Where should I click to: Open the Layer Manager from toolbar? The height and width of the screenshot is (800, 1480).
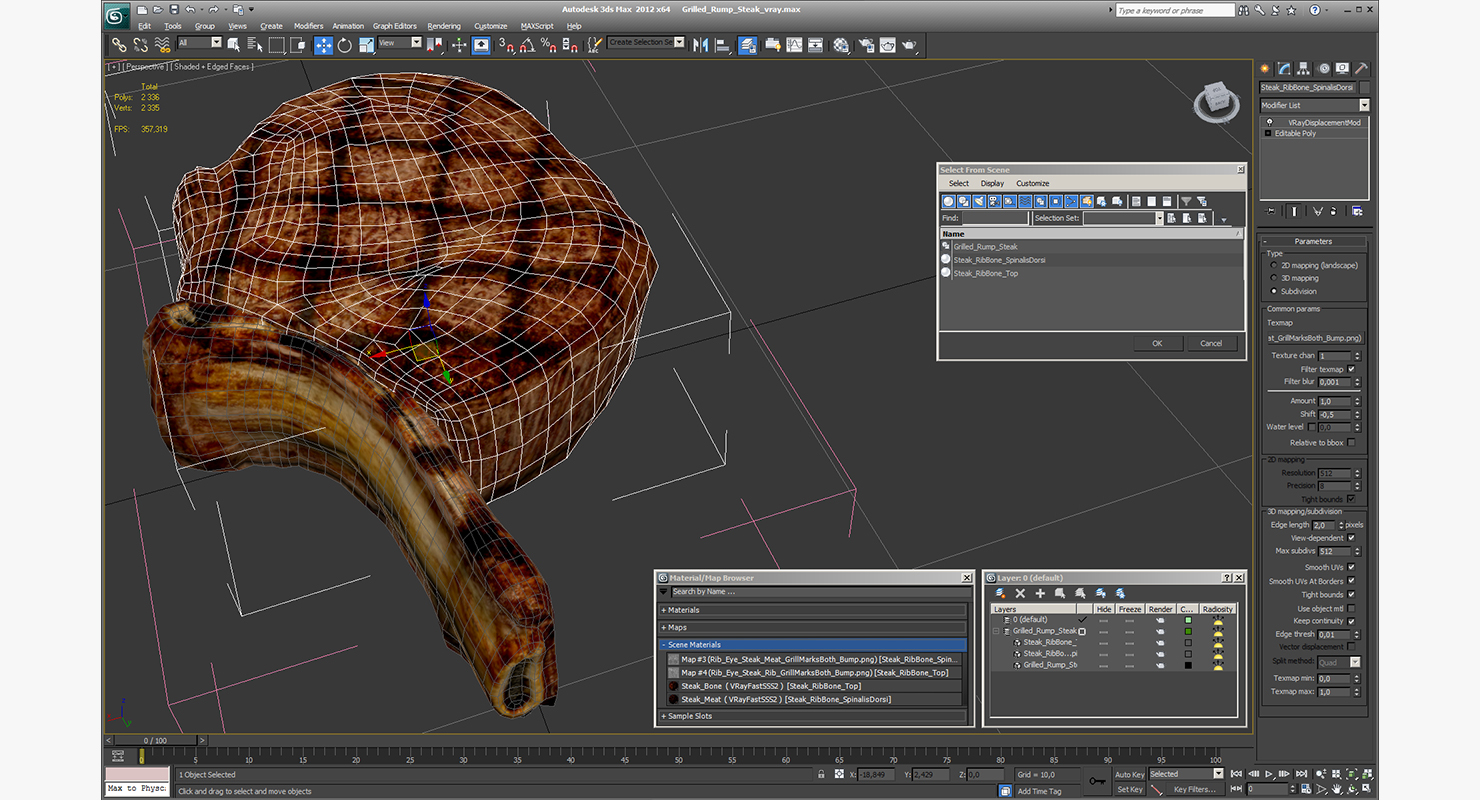coord(747,45)
